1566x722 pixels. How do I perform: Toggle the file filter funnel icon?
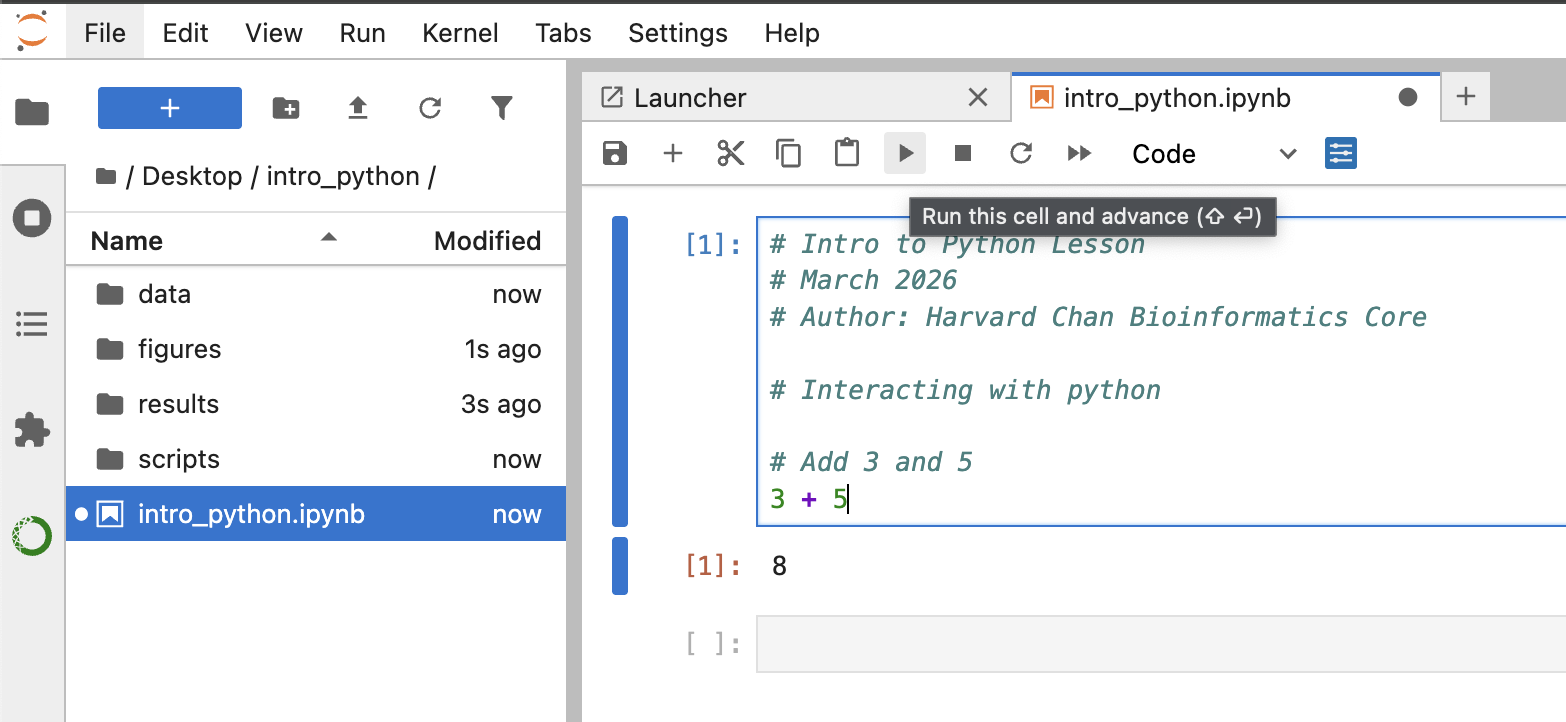502,108
